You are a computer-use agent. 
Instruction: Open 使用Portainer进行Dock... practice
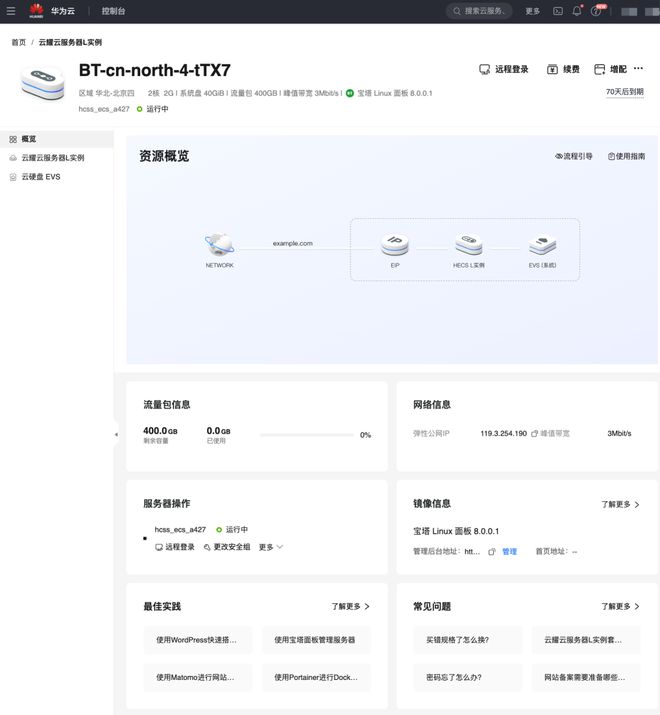(315, 678)
